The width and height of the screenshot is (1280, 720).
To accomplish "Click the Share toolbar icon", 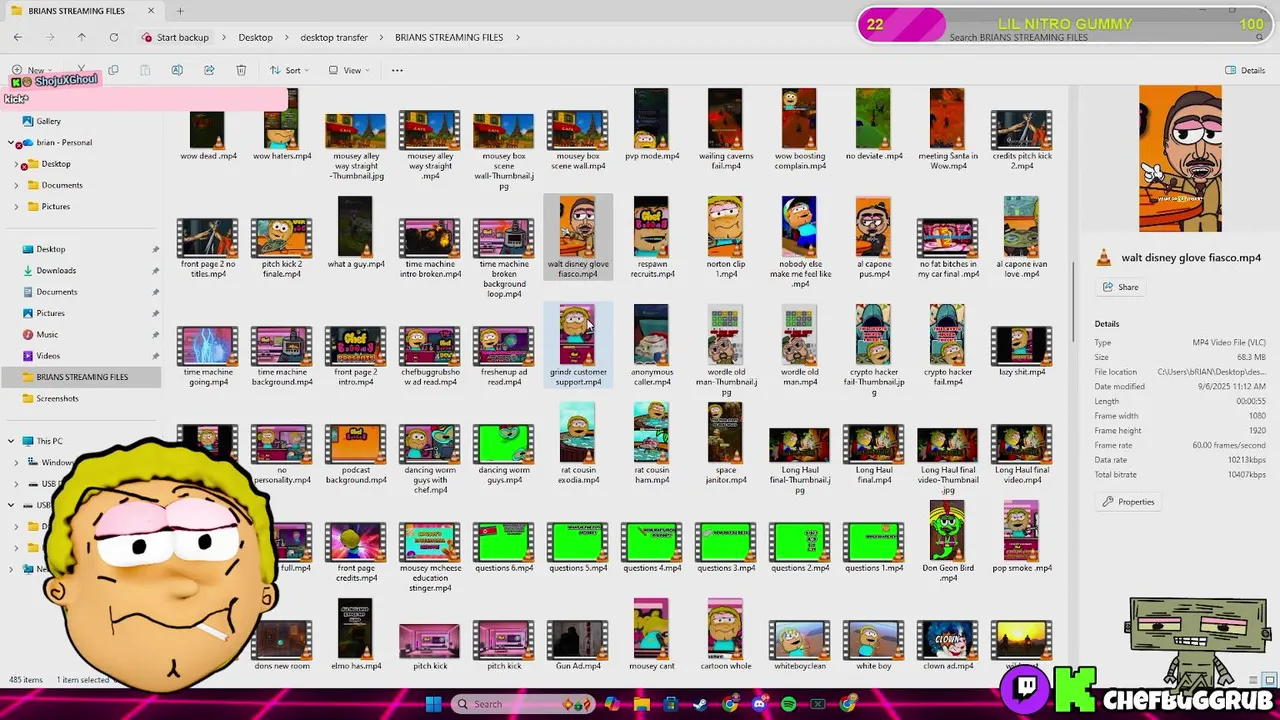I will 209,70.
